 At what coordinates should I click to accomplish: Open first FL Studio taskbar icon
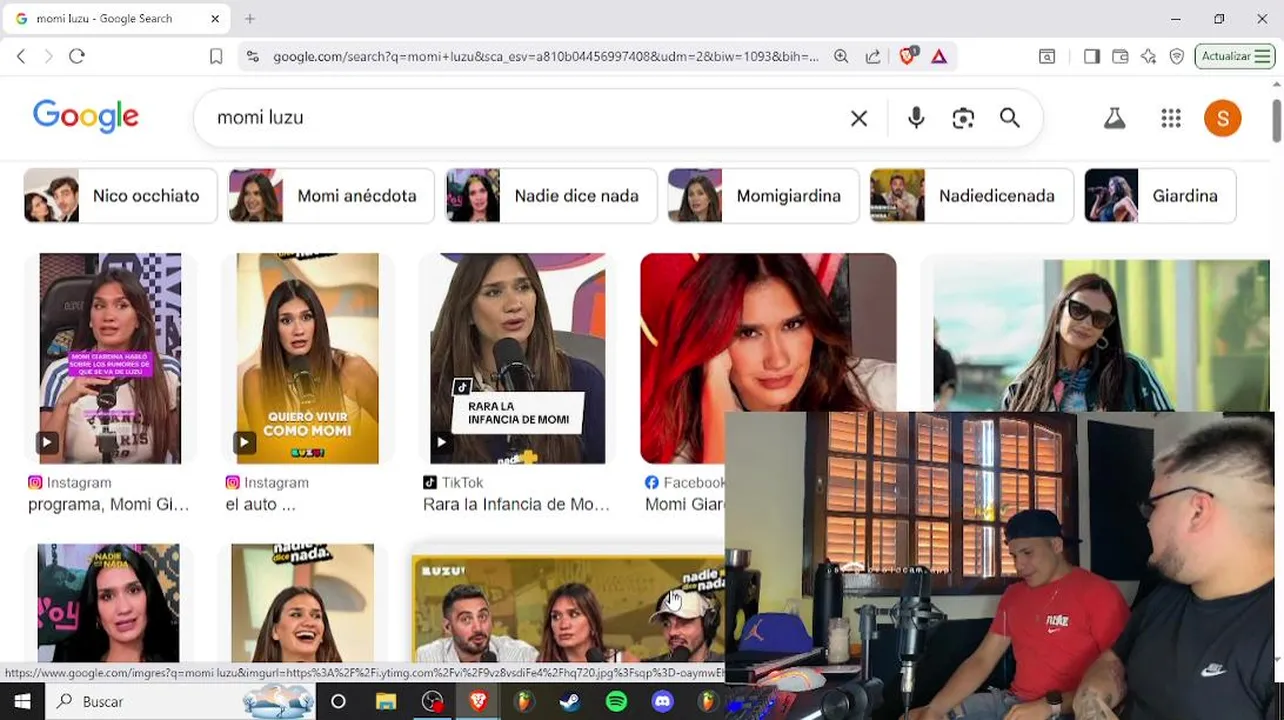(524, 702)
